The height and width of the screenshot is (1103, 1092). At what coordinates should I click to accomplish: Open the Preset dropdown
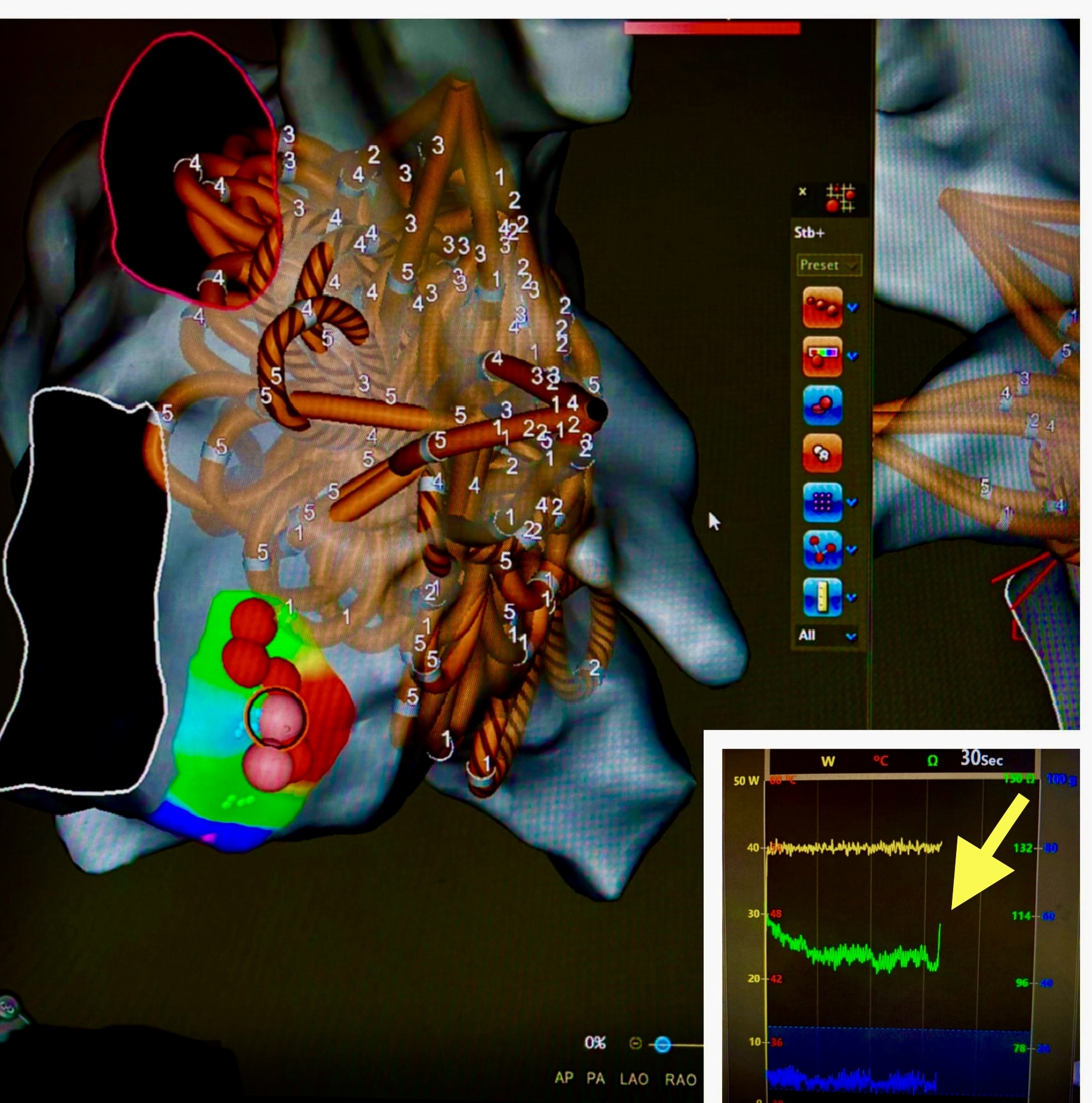pos(828,265)
